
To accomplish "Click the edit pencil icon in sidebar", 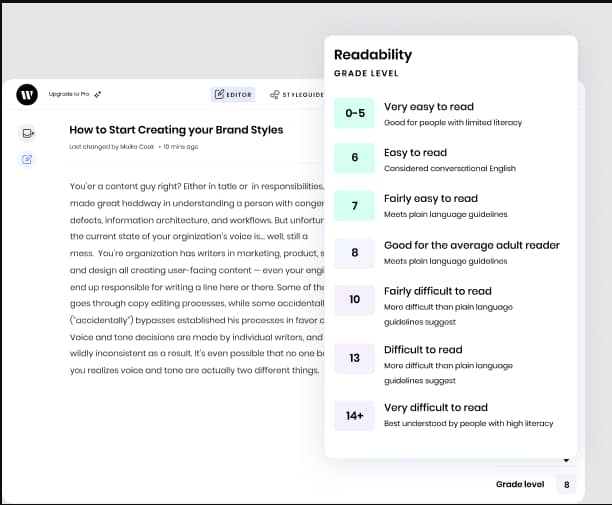I will tap(28, 159).
